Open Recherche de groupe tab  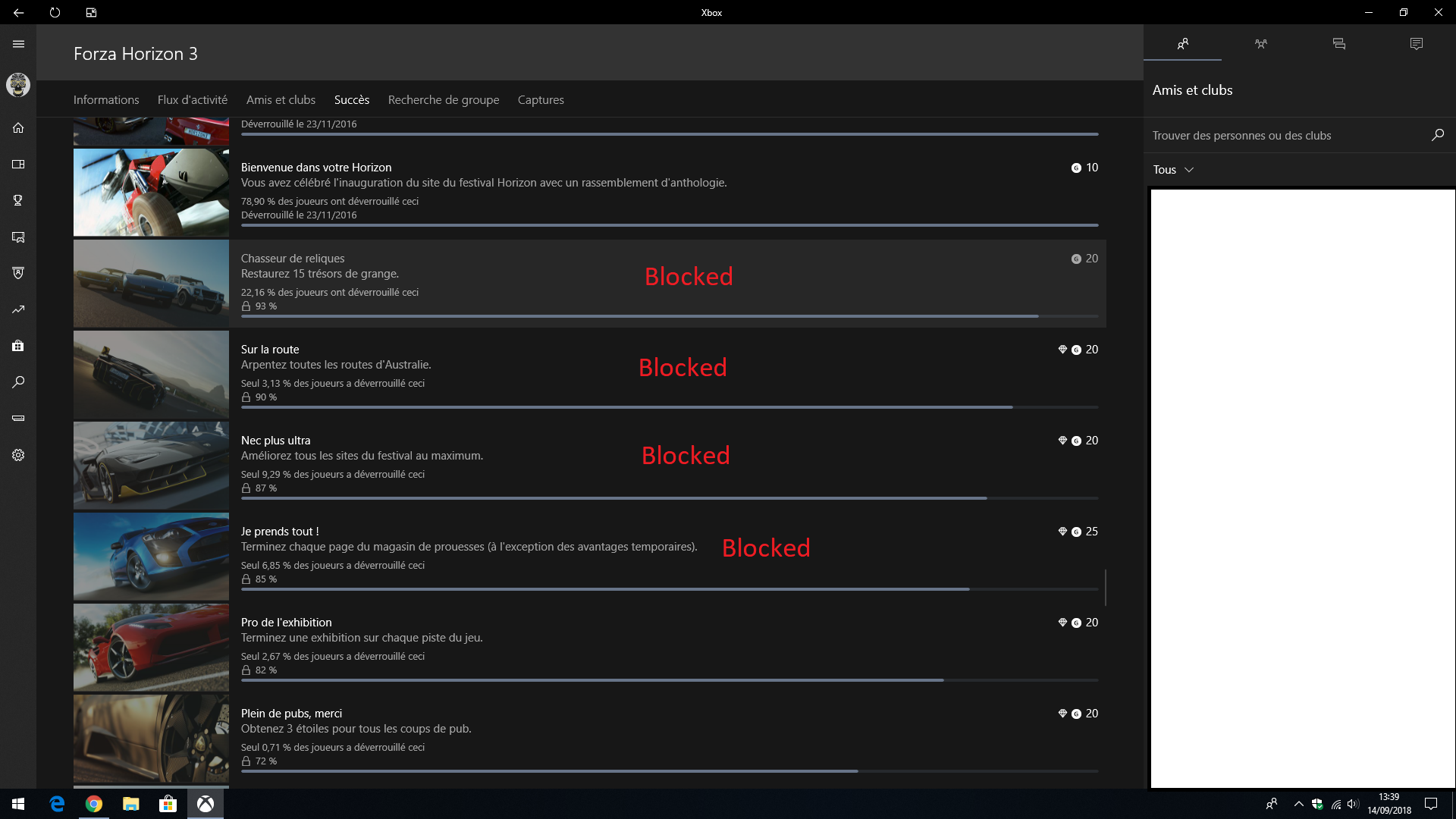point(444,99)
